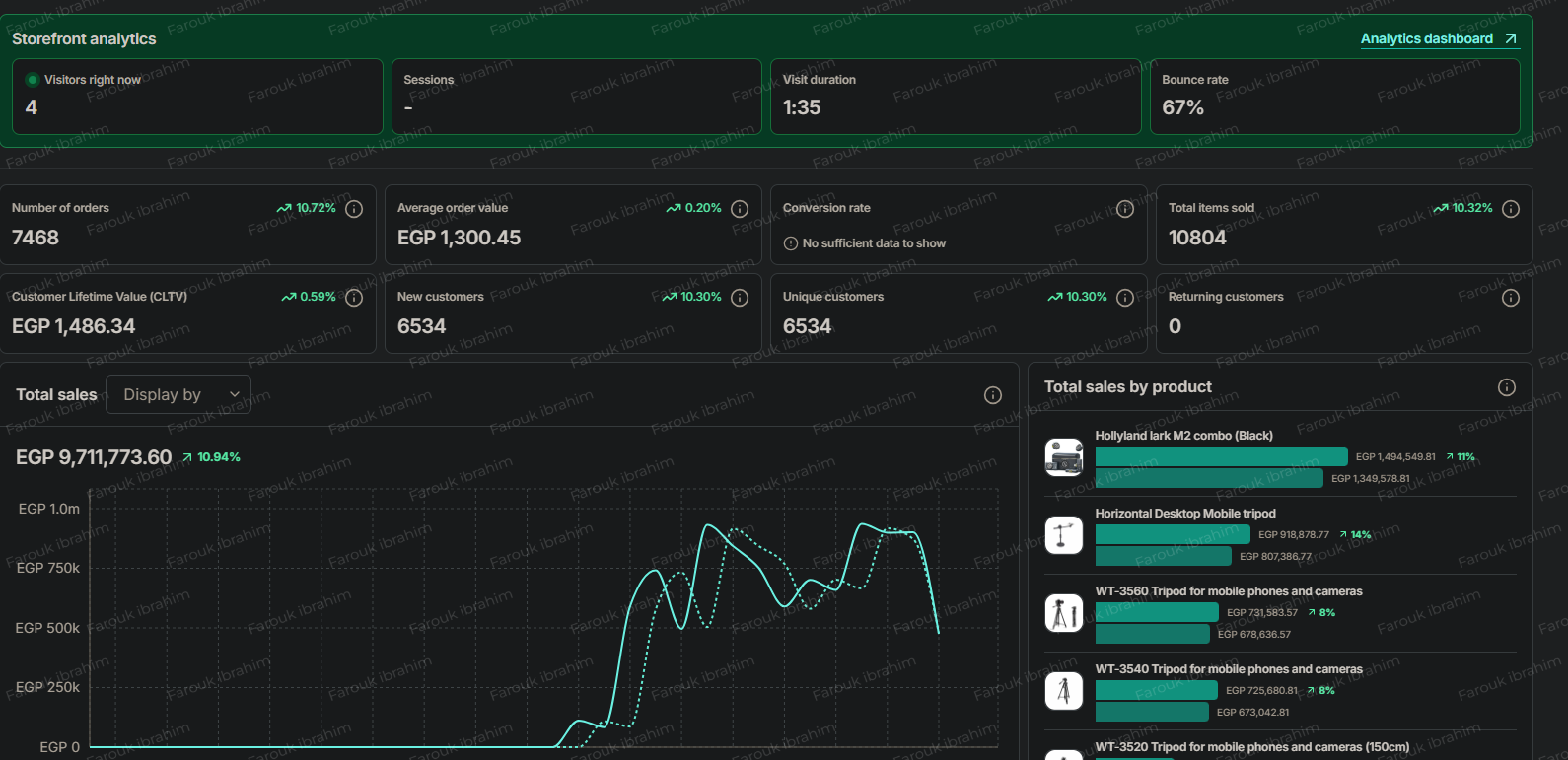Click WT-3560 bar EGP 731,583.57
1568x760 pixels.
point(1157,612)
